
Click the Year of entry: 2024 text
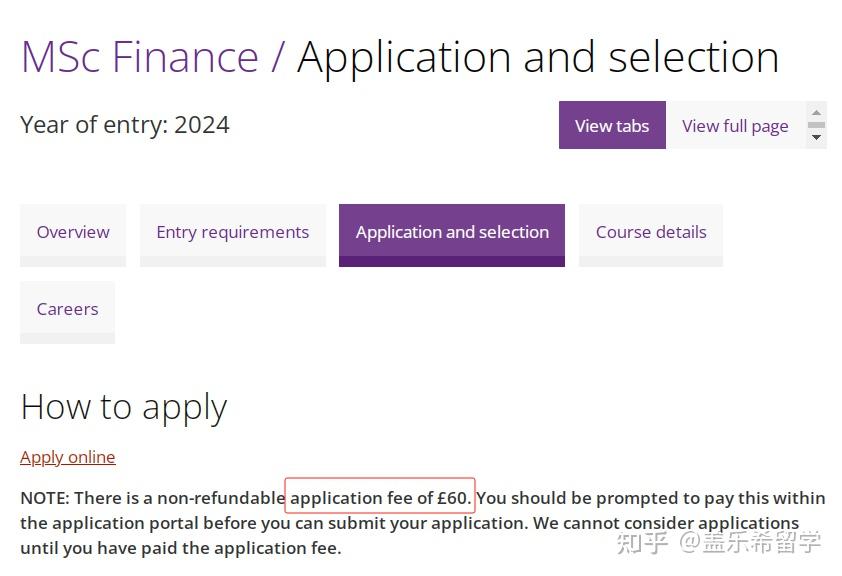point(125,125)
